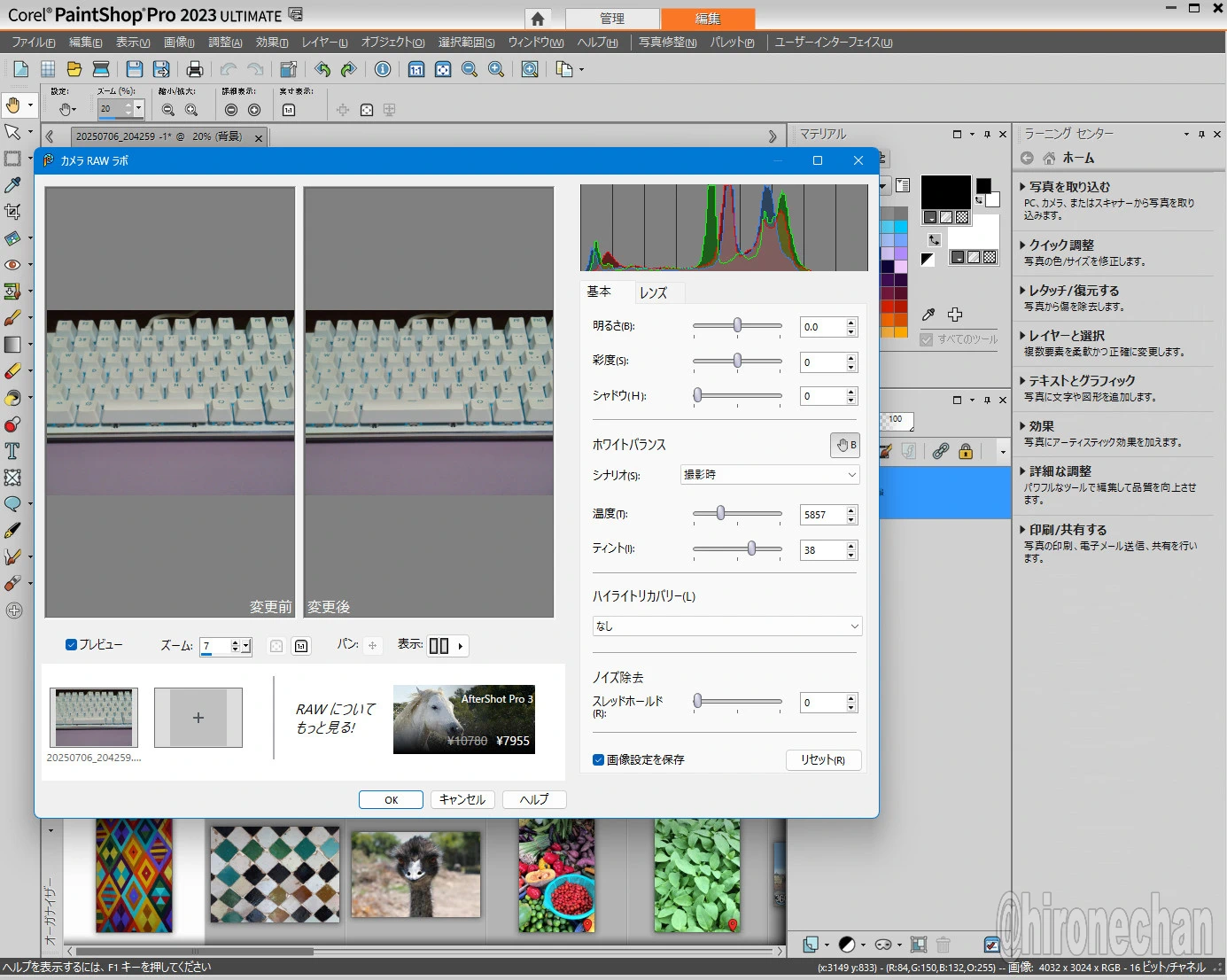Click the layer lock padlock icon
The height and width of the screenshot is (980, 1227).
[x=966, y=451]
